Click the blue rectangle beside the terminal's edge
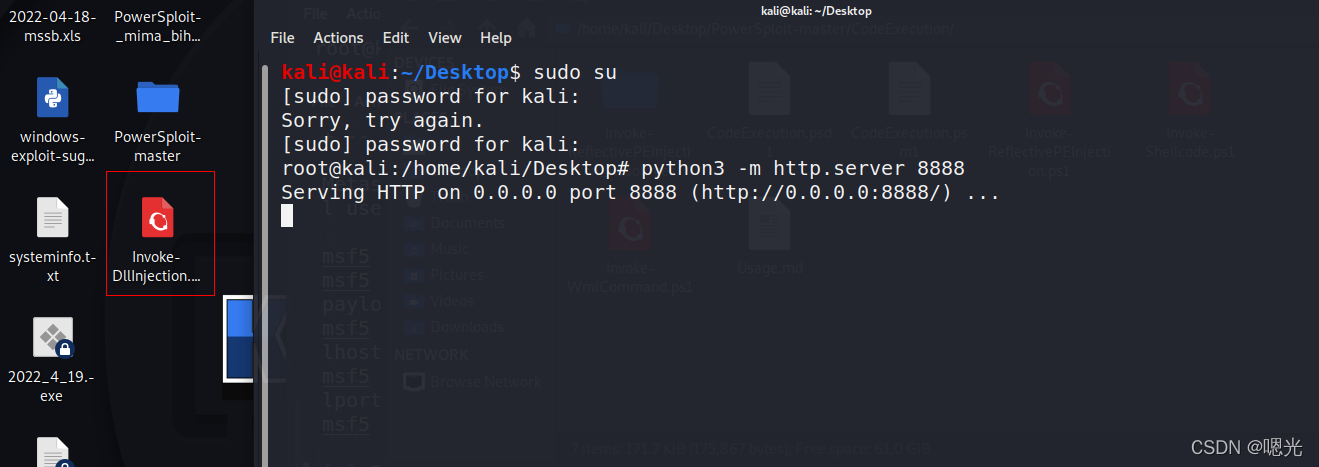Viewport: 1319px width, 467px height. (237, 338)
